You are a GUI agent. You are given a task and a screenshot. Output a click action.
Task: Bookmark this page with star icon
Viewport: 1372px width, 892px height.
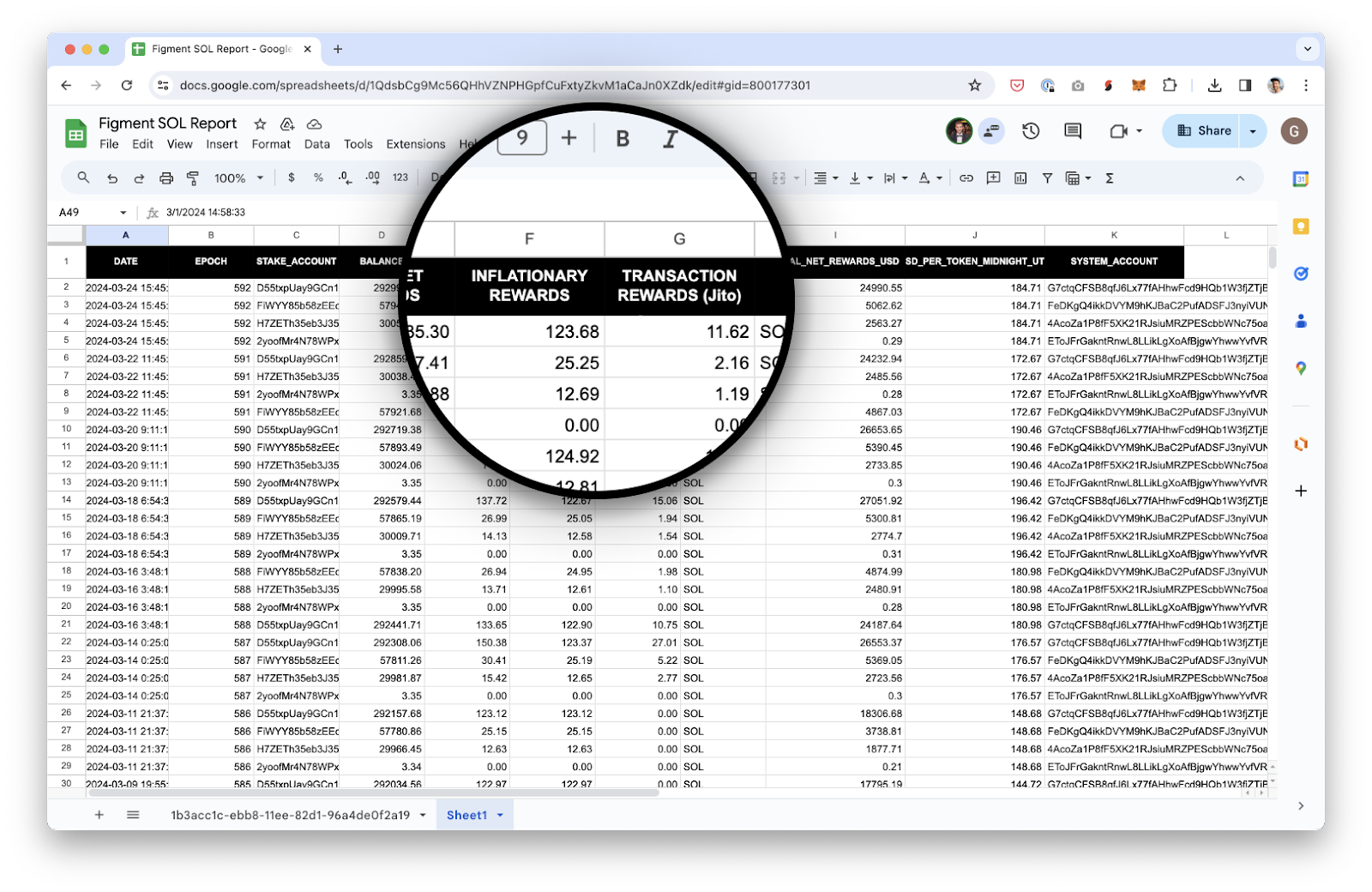pos(974,86)
